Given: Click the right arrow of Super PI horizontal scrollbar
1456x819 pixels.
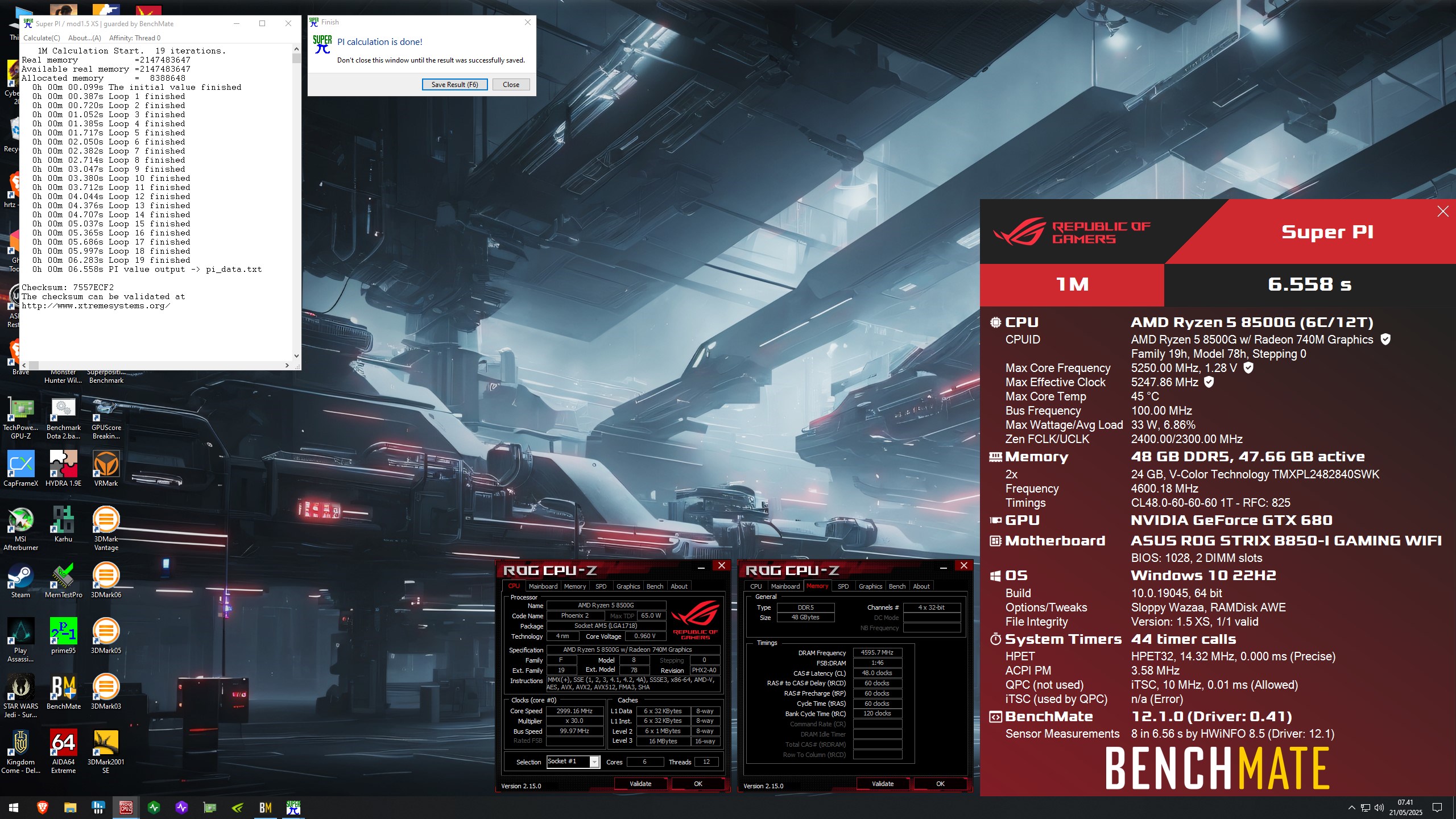Looking at the screenshot, I should pyautogui.click(x=287, y=365).
